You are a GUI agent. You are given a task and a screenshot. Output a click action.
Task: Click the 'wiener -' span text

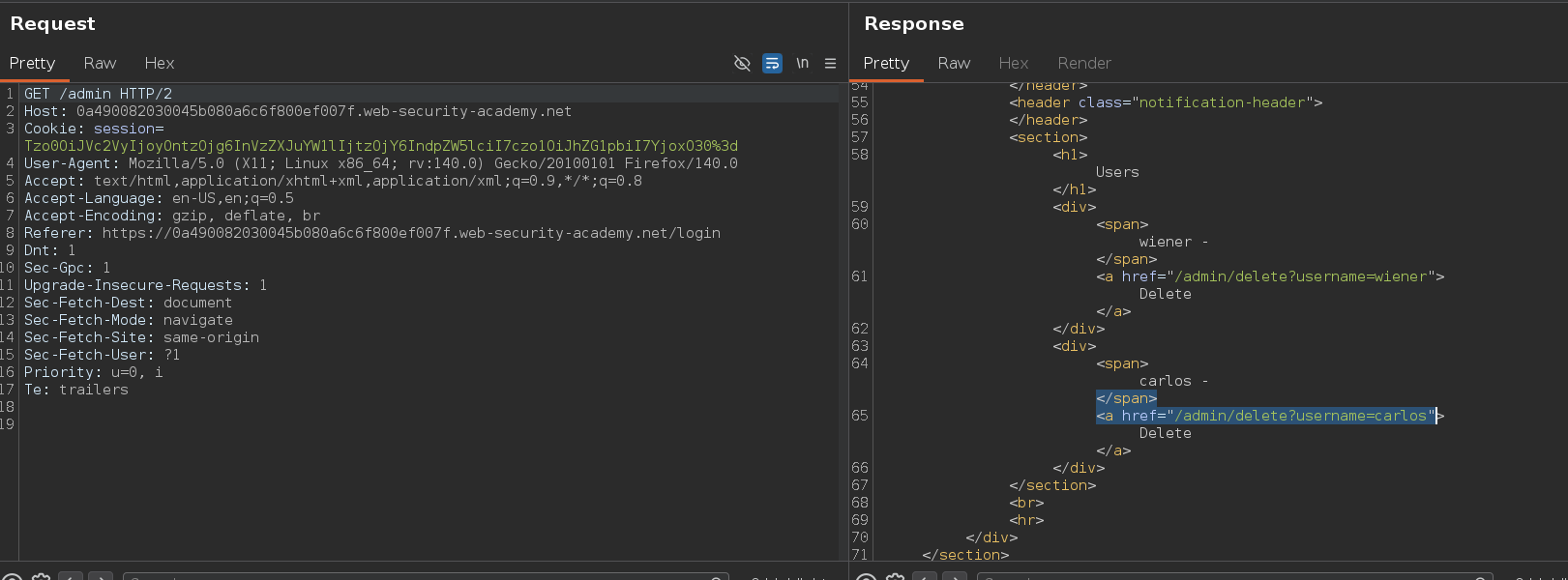(1174, 242)
